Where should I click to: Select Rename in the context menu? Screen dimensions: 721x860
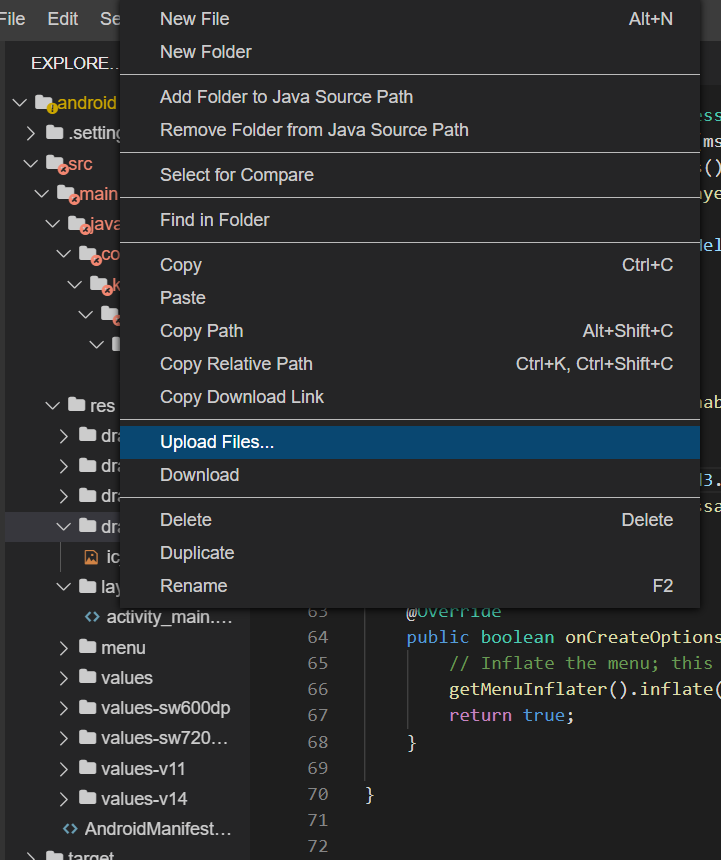click(410, 586)
